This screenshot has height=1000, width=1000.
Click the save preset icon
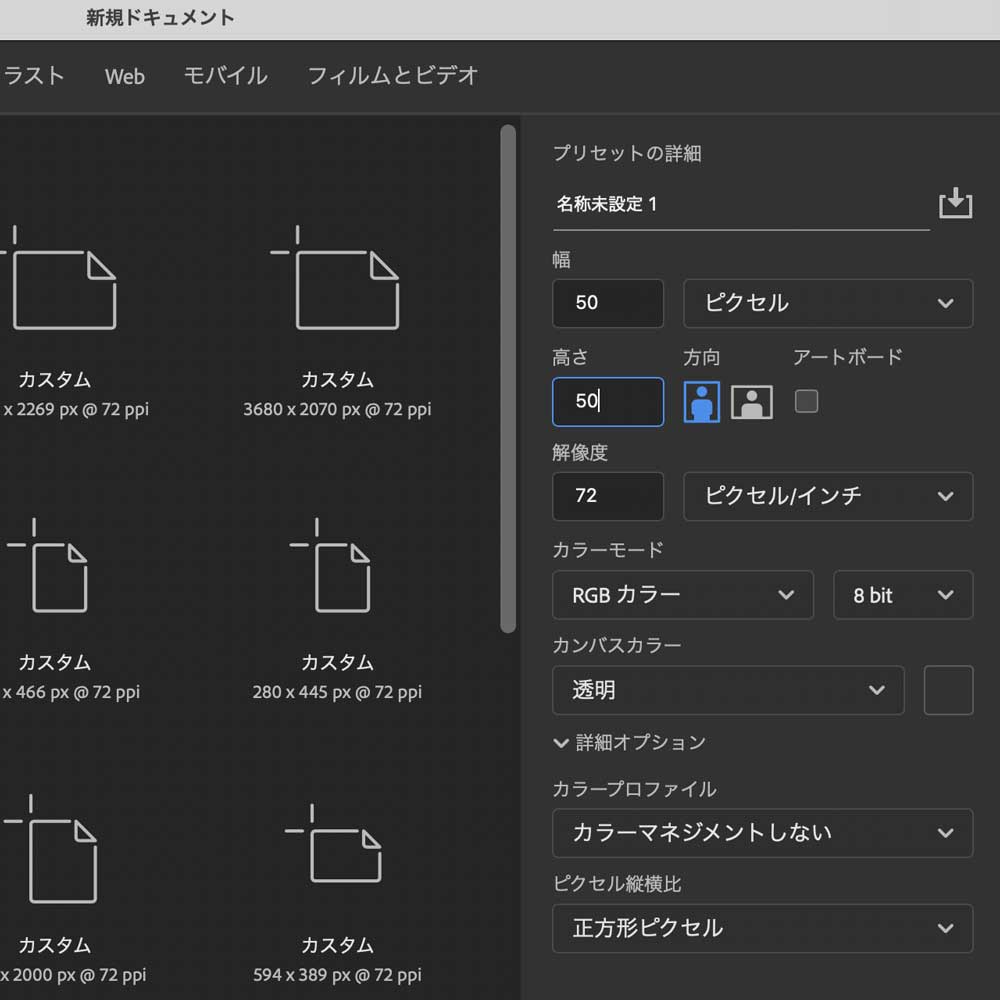pyautogui.click(x=956, y=204)
